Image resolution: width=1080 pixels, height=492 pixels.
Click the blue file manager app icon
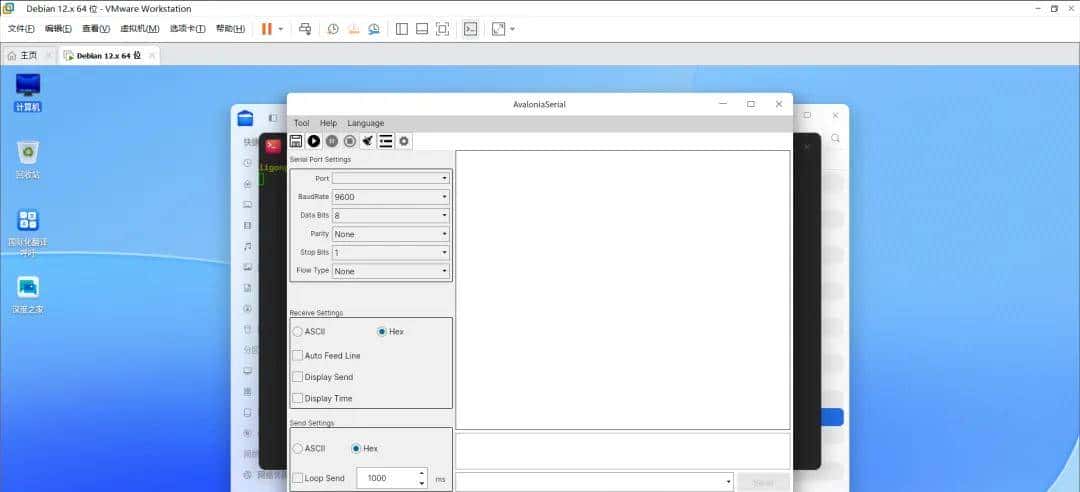coord(245,119)
